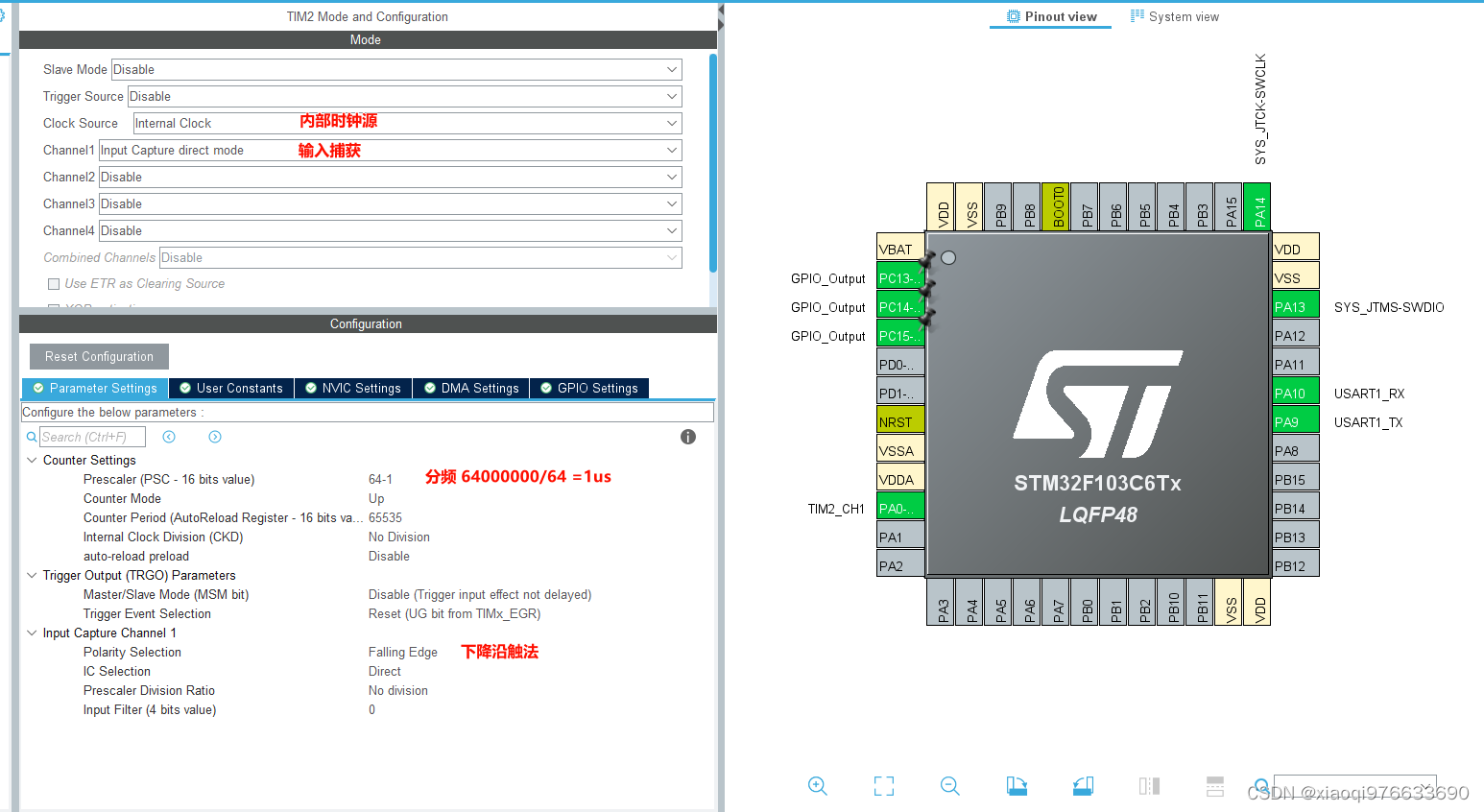Select pin PB12 on the chip
1484x812 pixels.
(x=1296, y=564)
